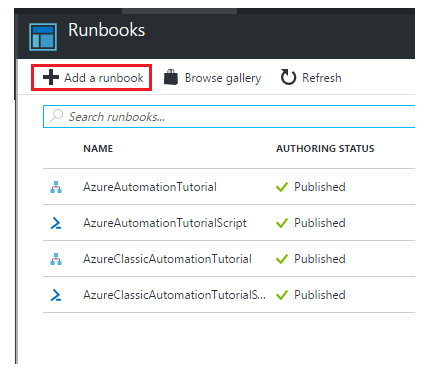Click the graphical icon for AzureClassicAutomationTutorial
The image size is (441, 370).
pyautogui.click(x=56, y=259)
